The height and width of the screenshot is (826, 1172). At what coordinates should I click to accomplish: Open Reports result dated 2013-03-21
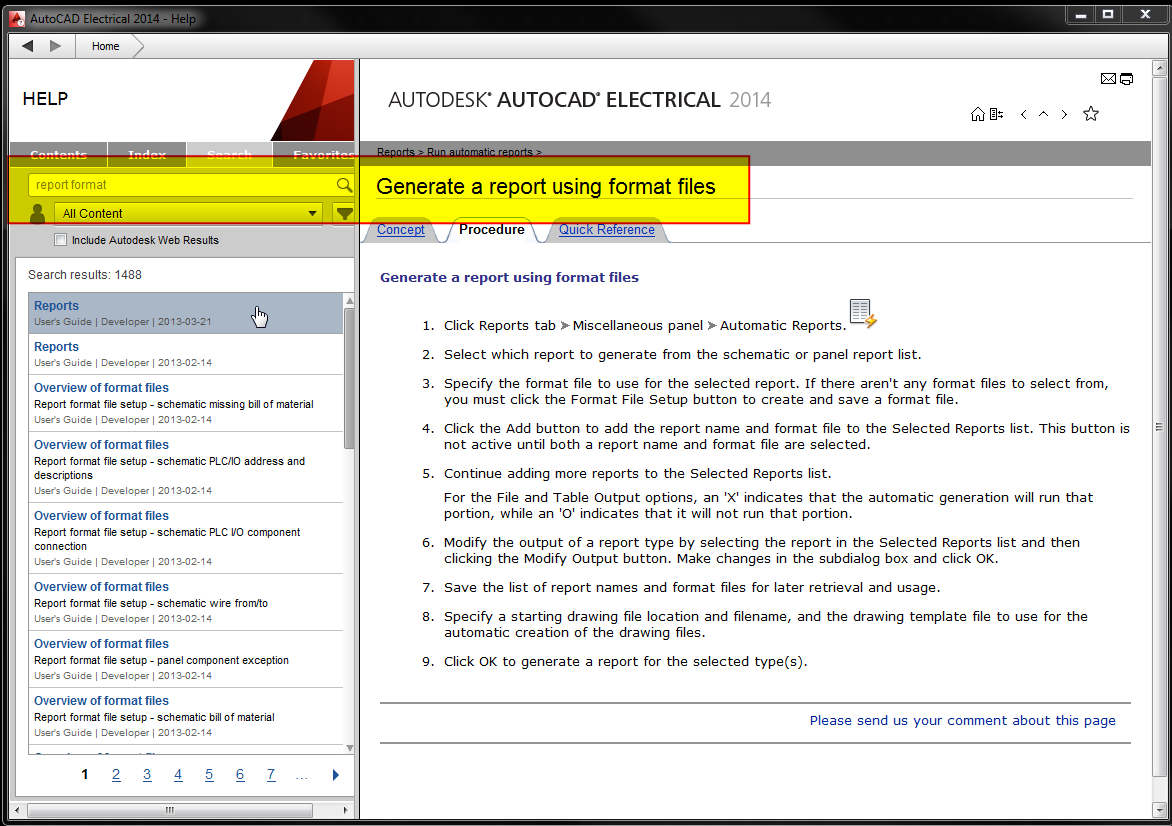pyautogui.click(x=186, y=313)
